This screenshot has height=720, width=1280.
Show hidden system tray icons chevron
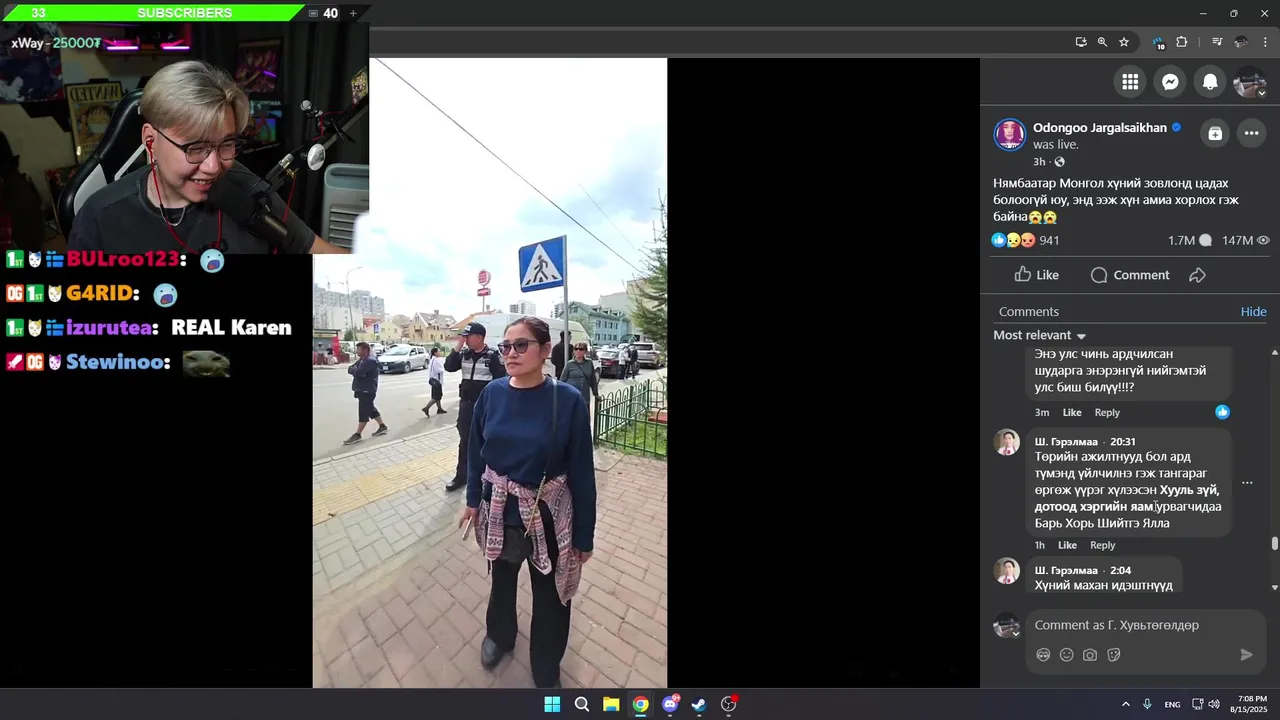[1125, 704]
